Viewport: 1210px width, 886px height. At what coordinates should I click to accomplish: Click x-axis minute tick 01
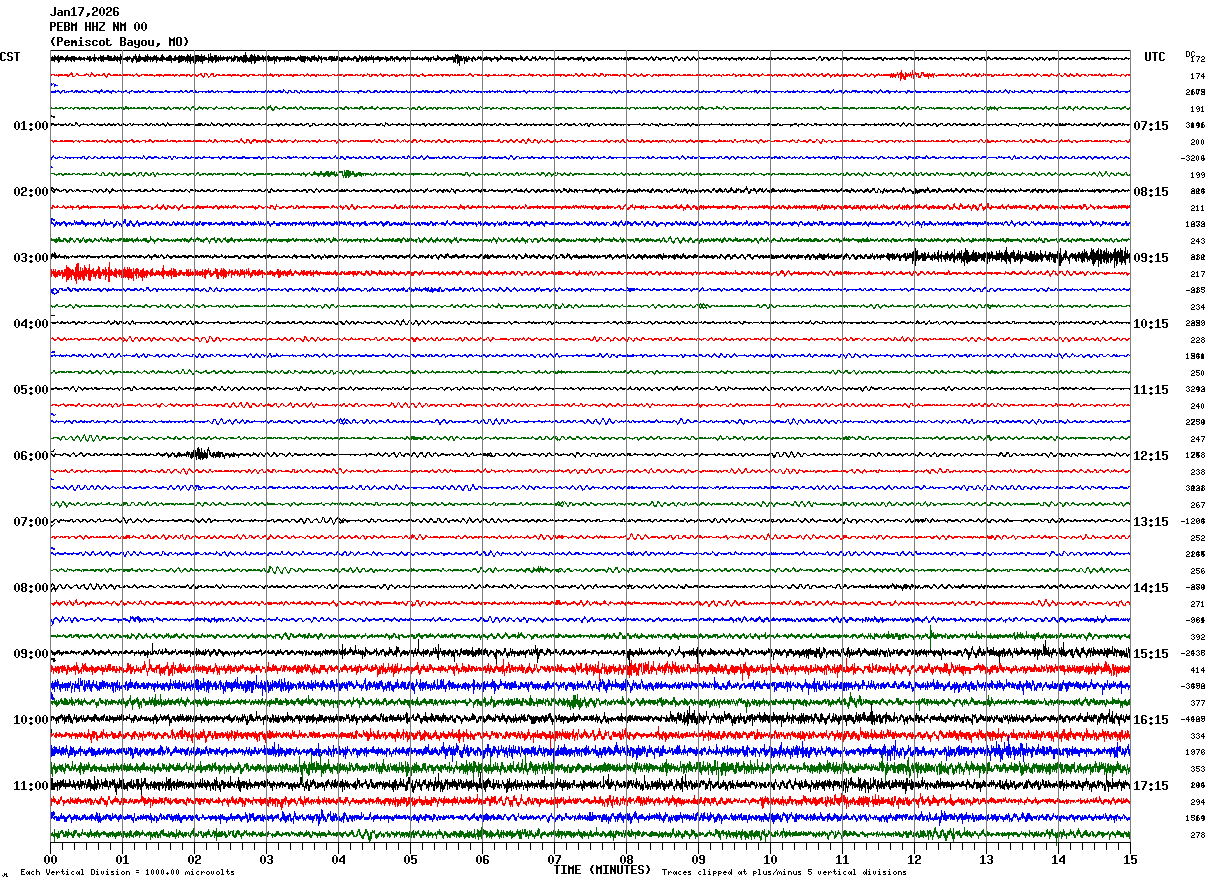(122, 859)
